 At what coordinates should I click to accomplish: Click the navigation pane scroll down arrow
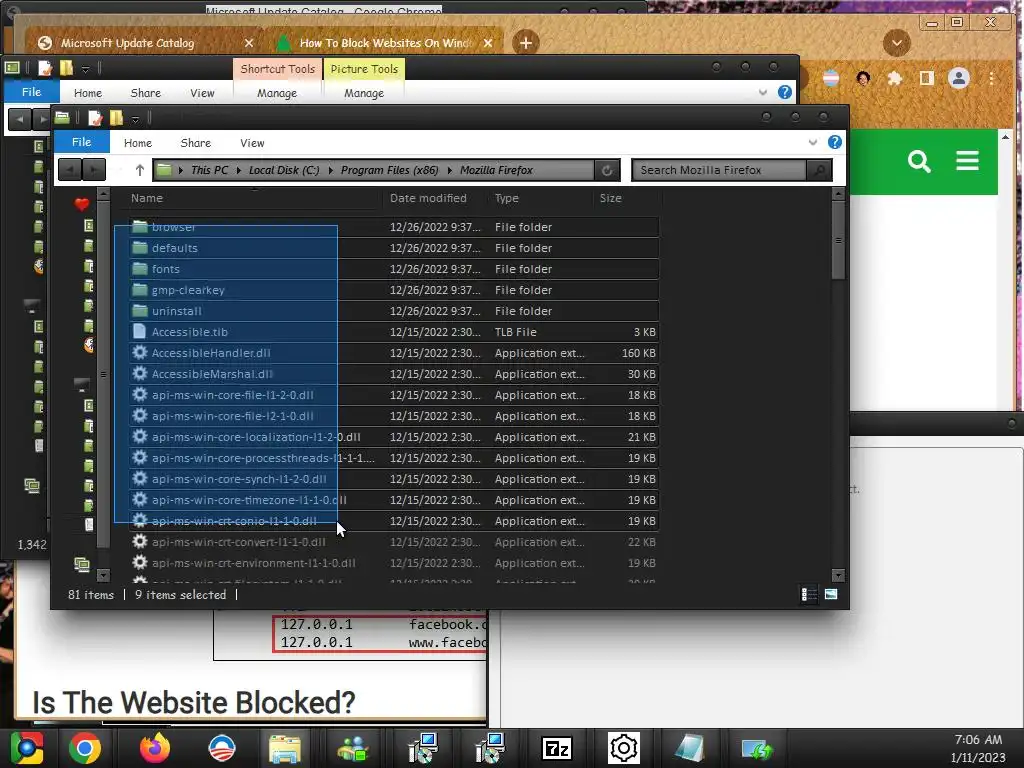tap(103, 575)
